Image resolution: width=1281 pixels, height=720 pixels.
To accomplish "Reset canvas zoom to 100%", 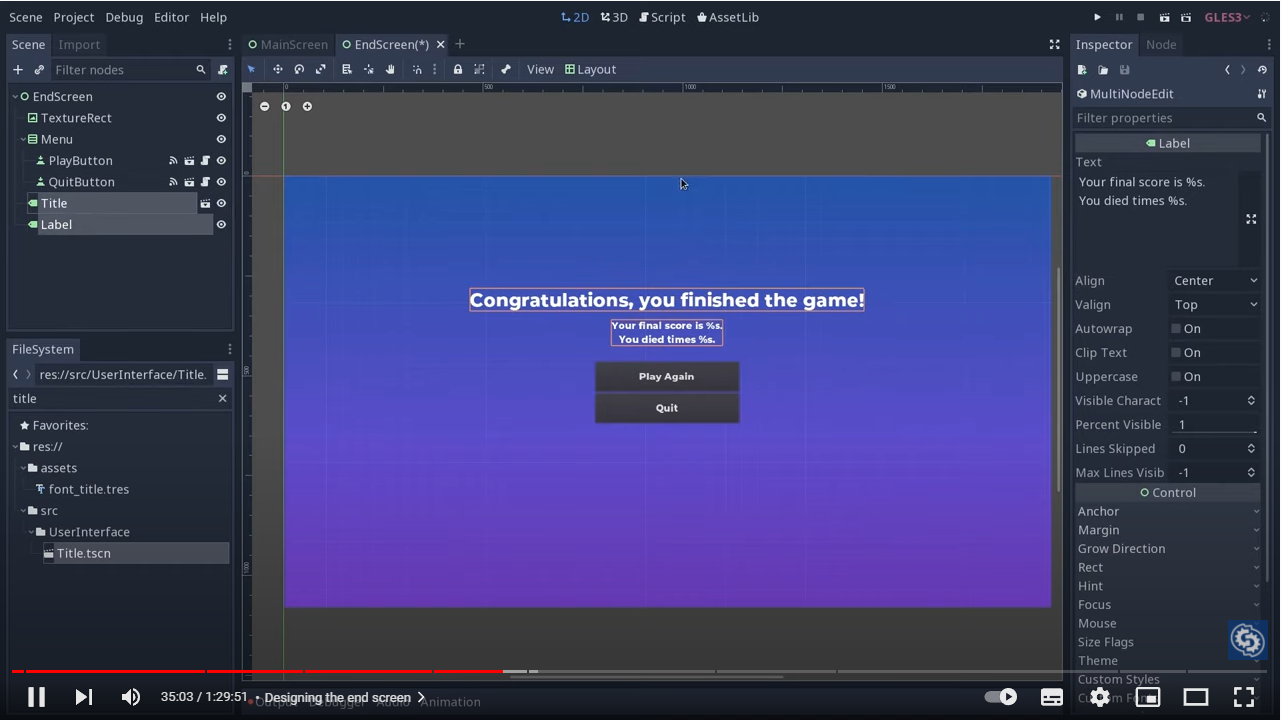I will (x=286, y=106).
